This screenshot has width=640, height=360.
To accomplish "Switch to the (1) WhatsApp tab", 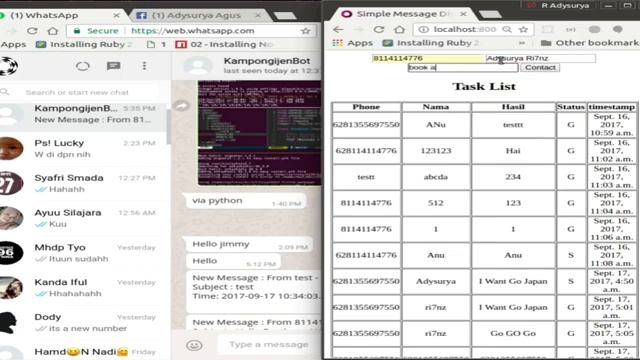I will pyautogui.click(x=60, y=16).
